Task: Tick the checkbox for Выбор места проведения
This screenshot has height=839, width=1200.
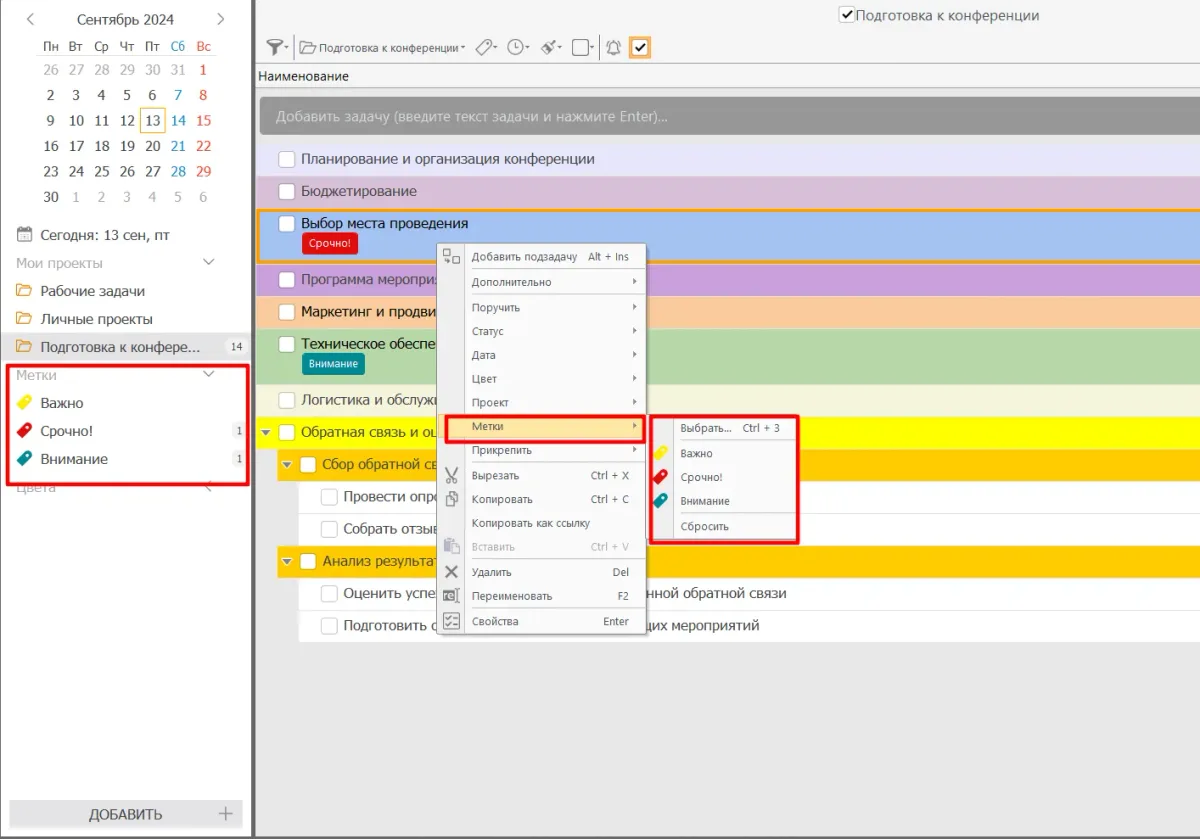Action: coord(287,224)
